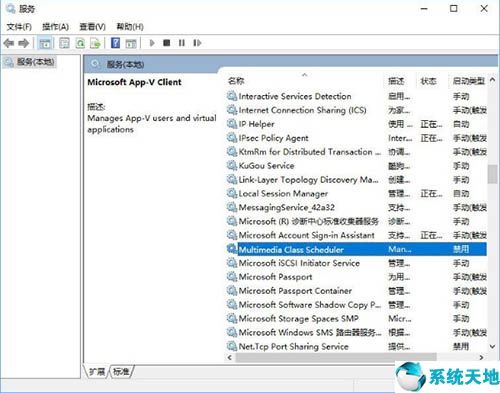Sort by the 名称 column header
Screen dimensions: 500x393
[236, 81]
